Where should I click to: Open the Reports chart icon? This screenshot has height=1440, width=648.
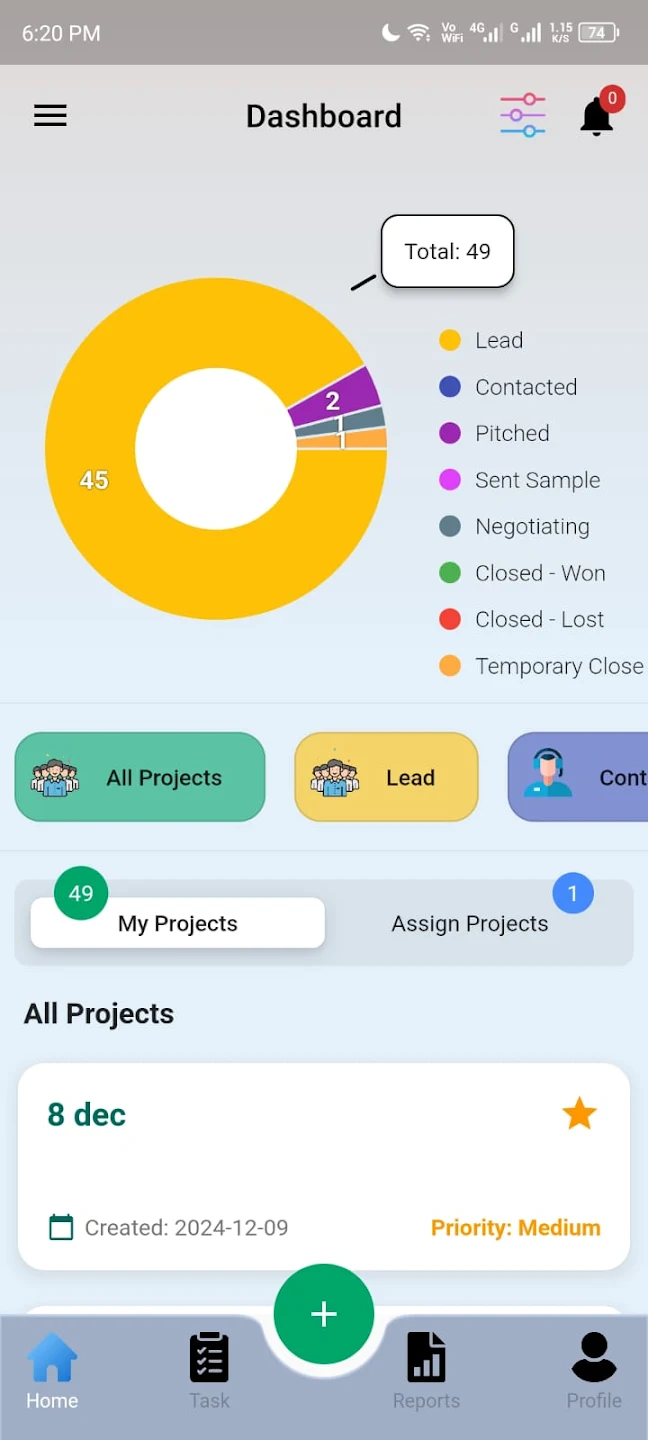(x=426, y=1372)
